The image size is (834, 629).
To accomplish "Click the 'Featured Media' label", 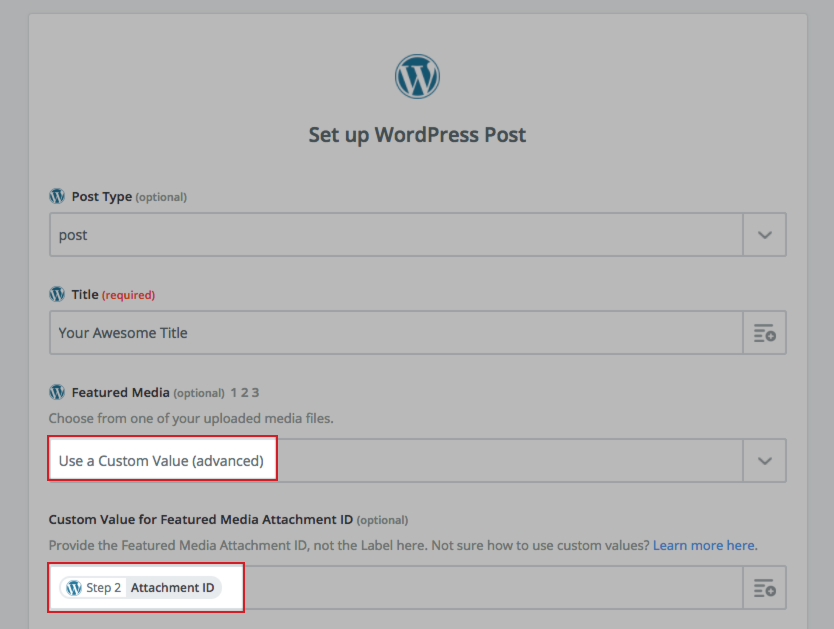I will pos(121,392).
